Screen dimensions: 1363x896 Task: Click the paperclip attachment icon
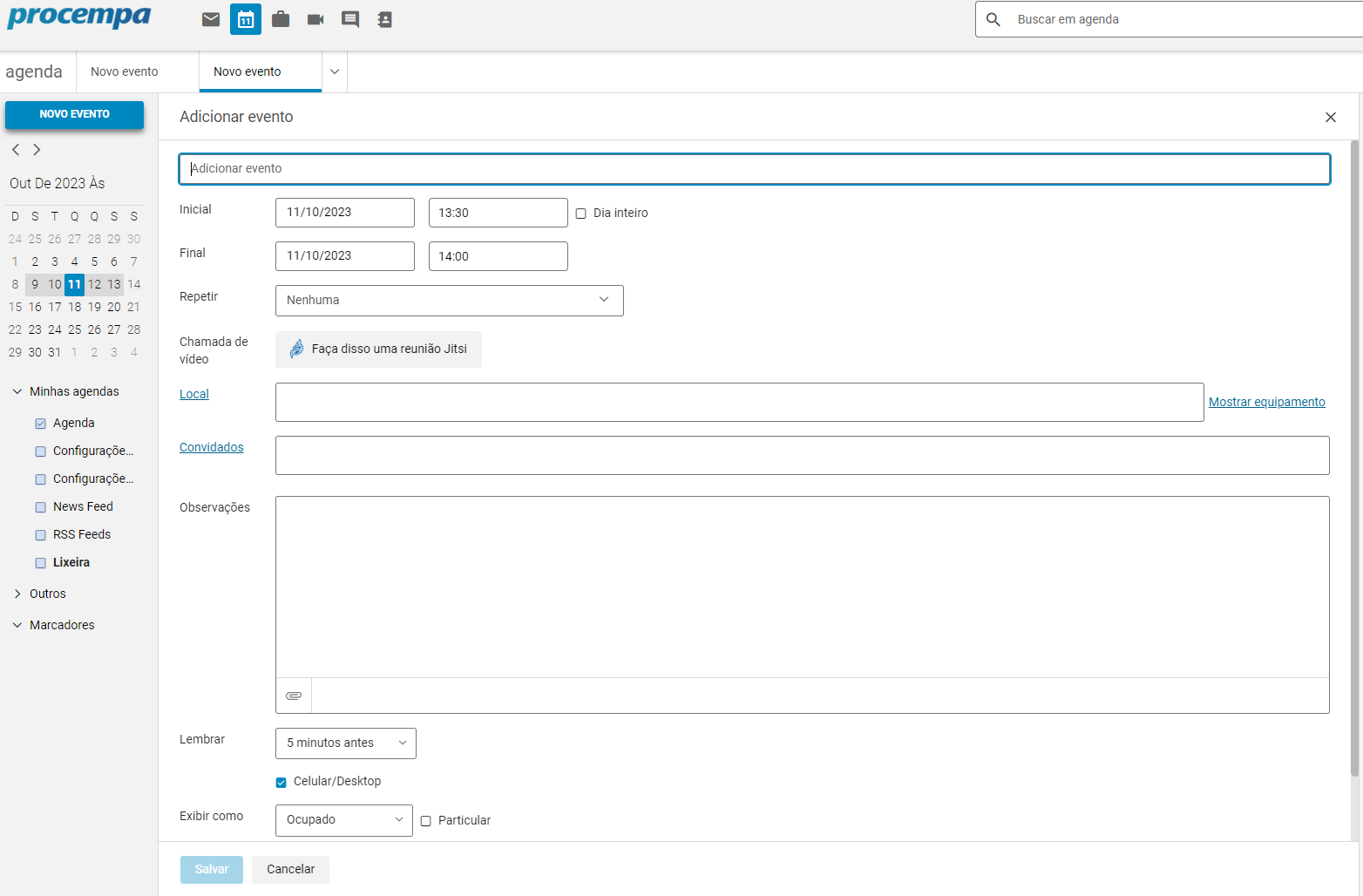(x=294, y=696)
